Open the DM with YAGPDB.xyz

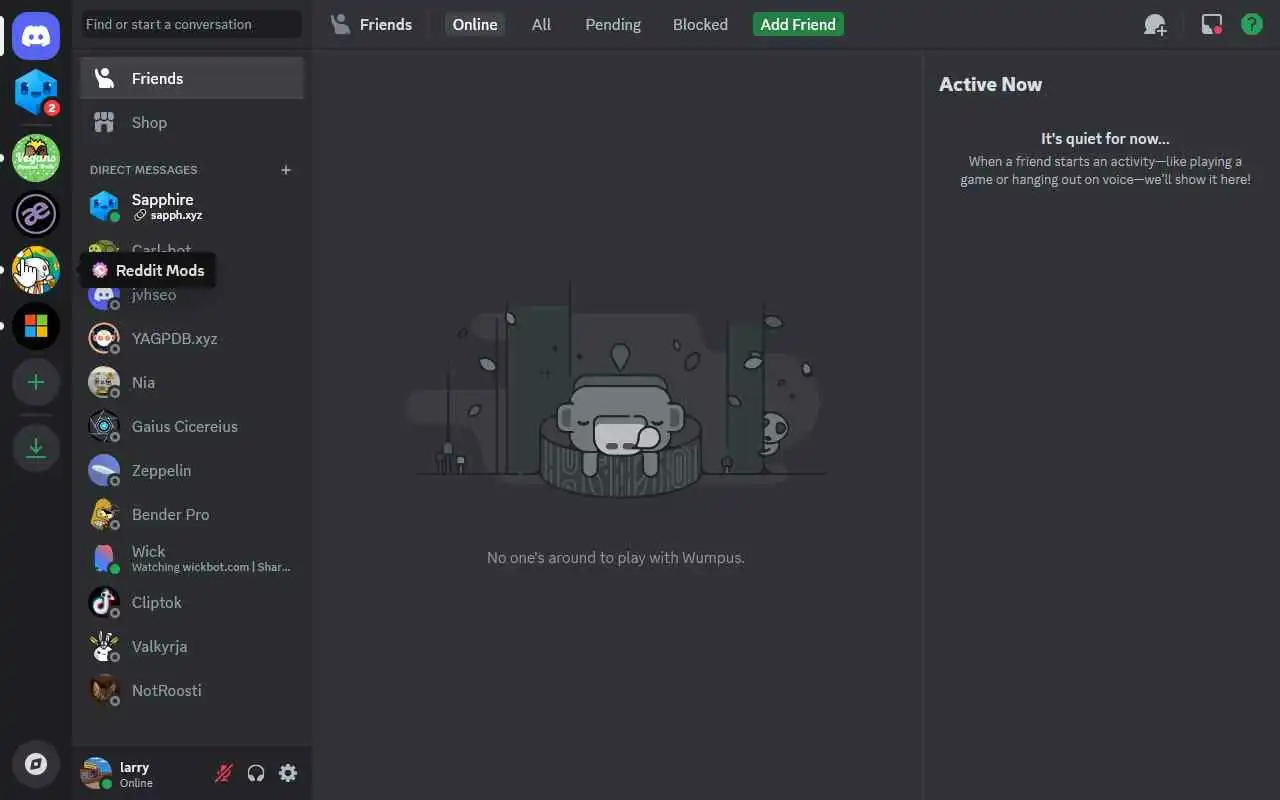(192, 338)
